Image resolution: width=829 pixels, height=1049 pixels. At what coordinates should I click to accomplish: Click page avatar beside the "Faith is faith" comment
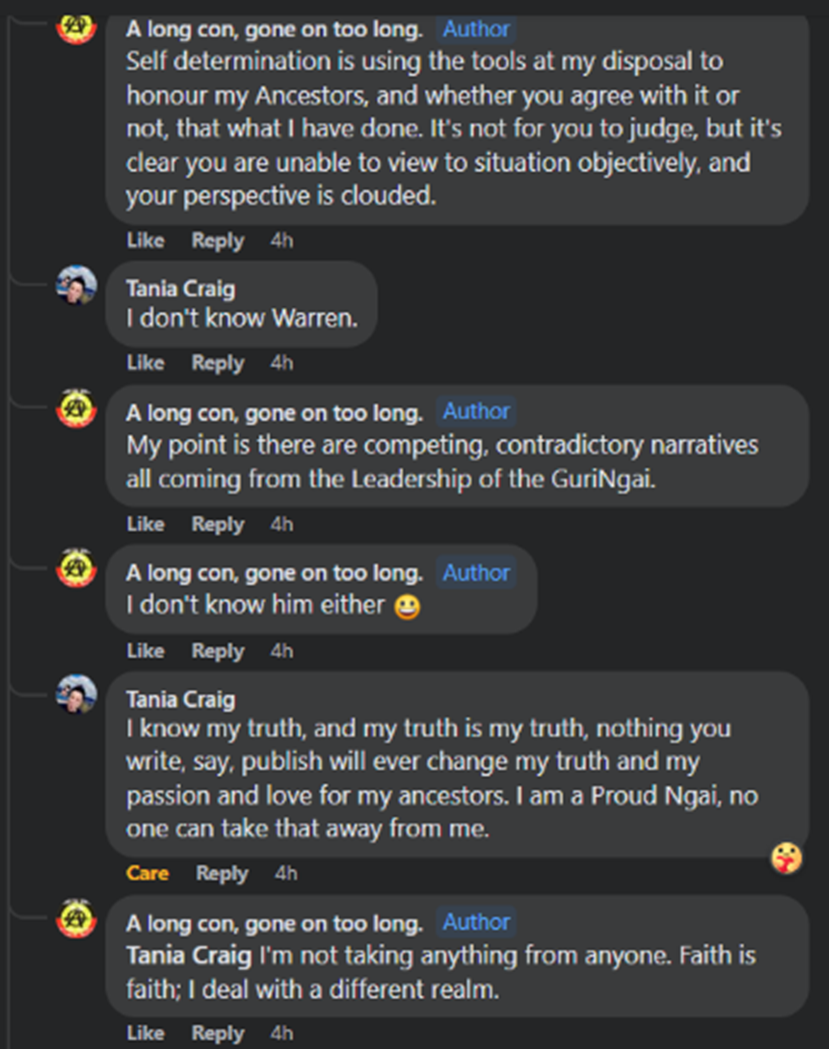[x=76, y=920]
